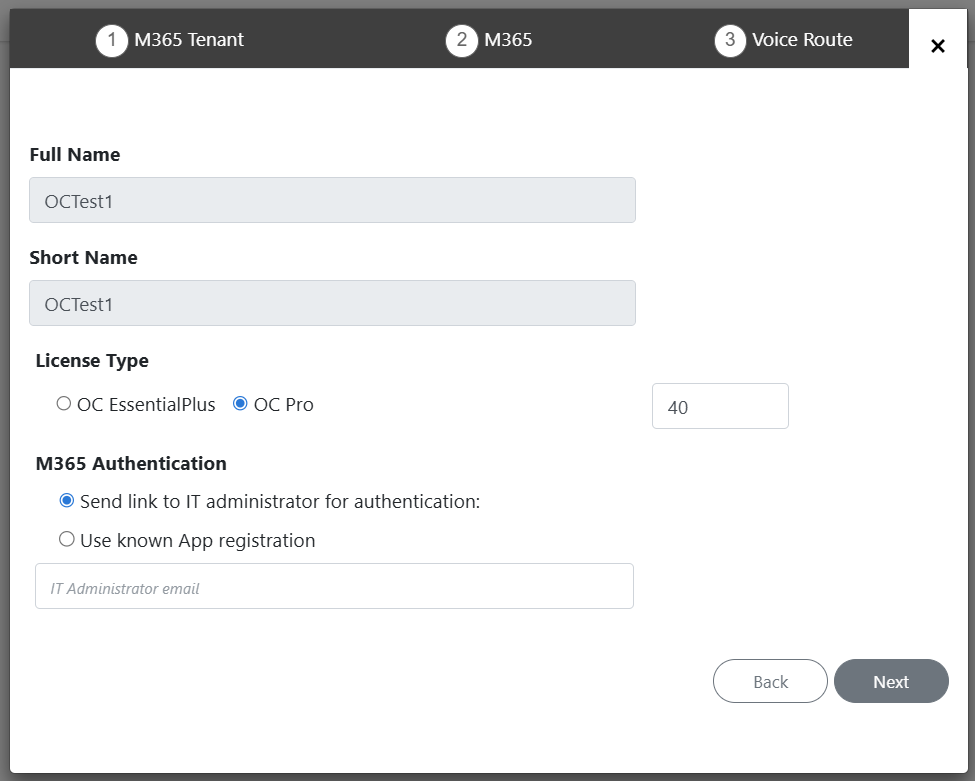This screenshot has width=975, height=781.
Task: Click the License Type heading
Action: (92, 361)
